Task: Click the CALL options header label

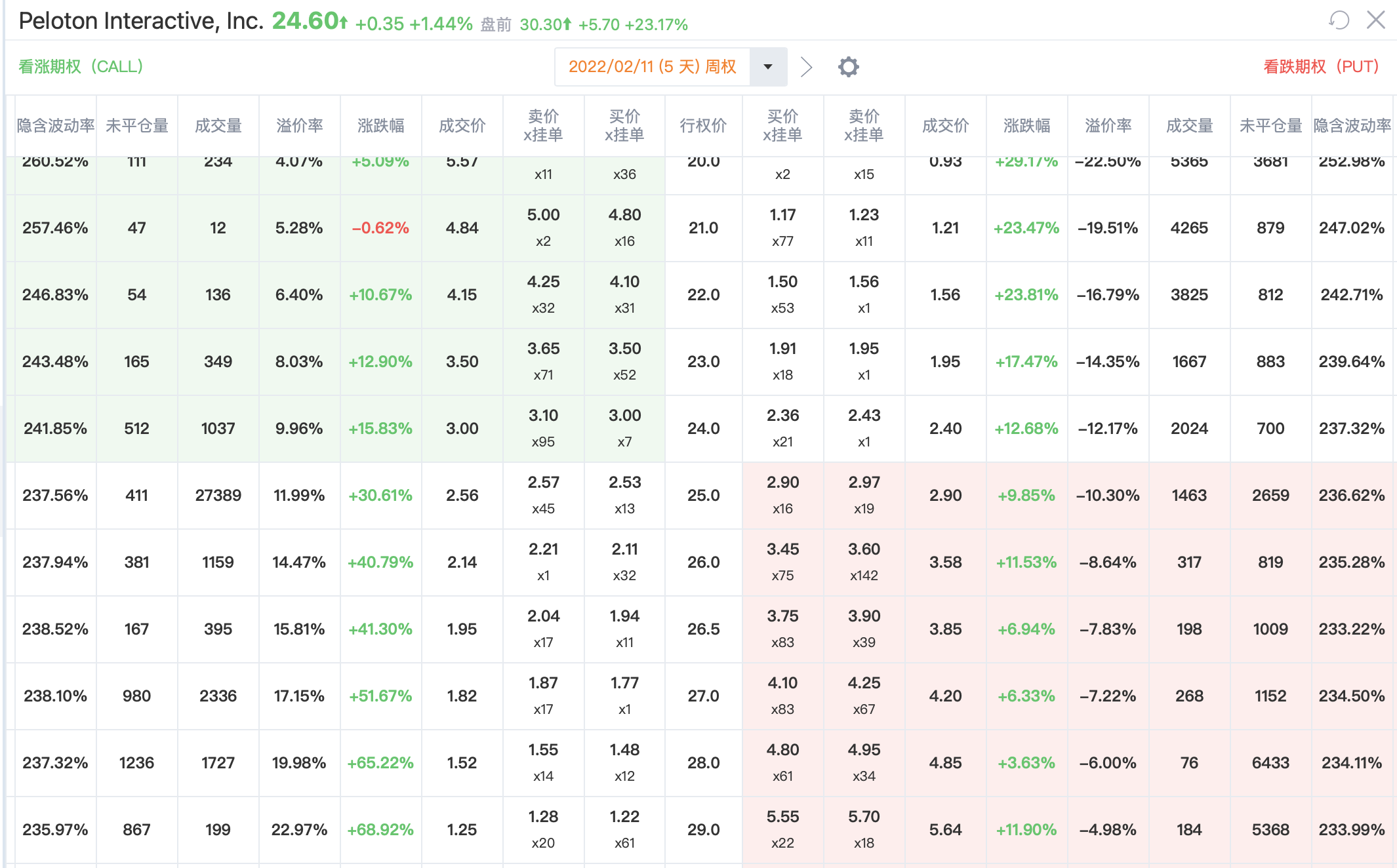Action: (x=81, y=66)
